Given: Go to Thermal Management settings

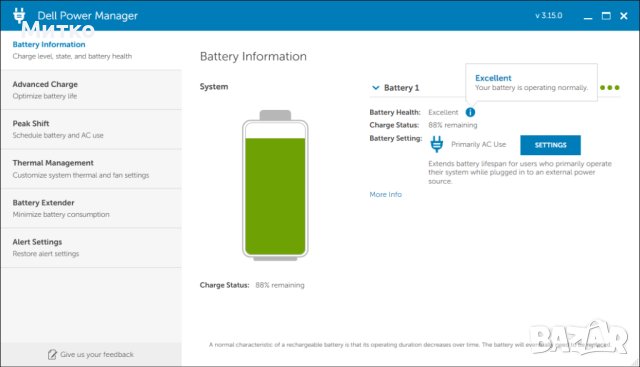Looking at the screenshot, I should (91, 169).
